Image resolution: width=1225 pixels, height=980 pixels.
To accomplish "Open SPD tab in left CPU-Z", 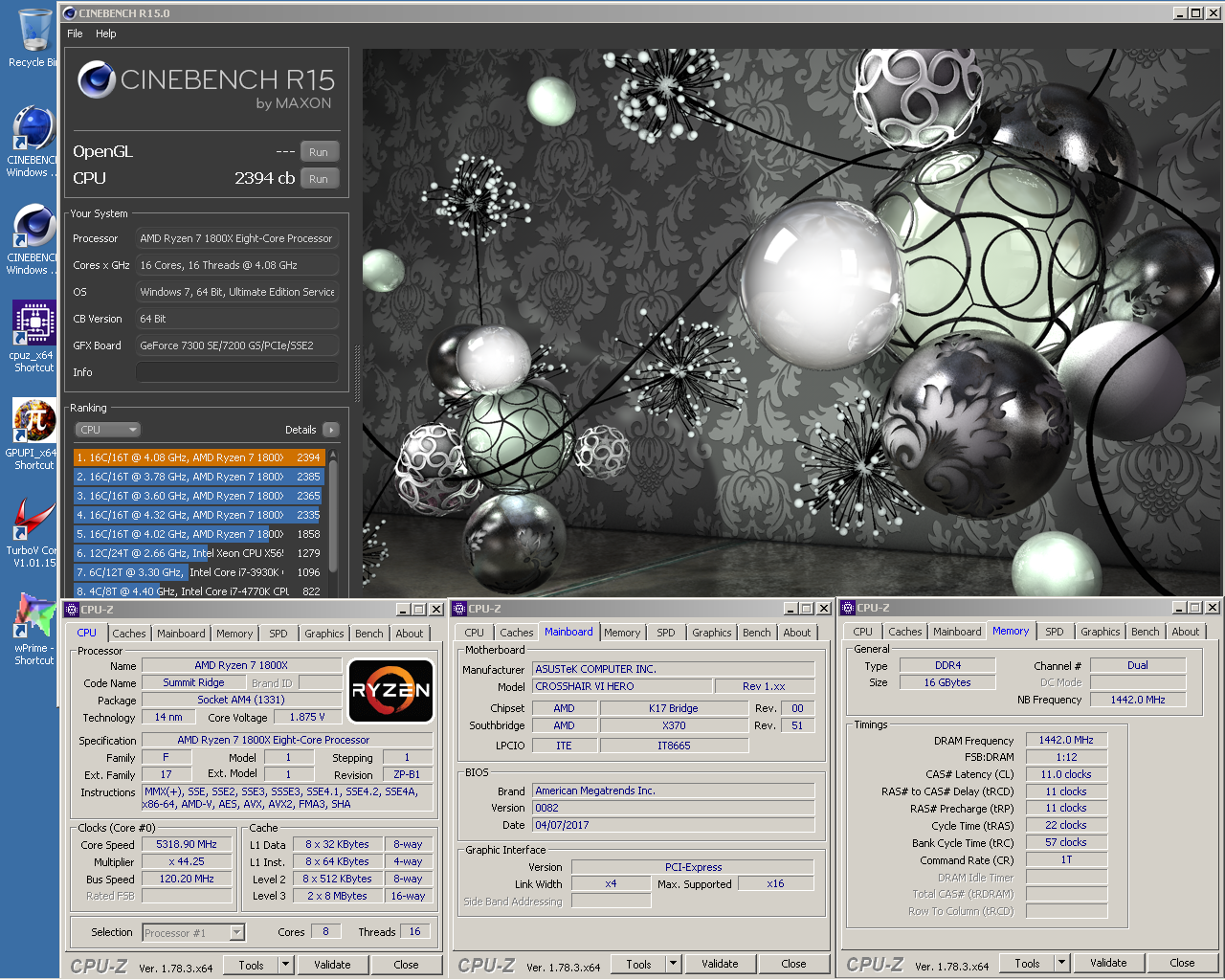I will [278, 634].
